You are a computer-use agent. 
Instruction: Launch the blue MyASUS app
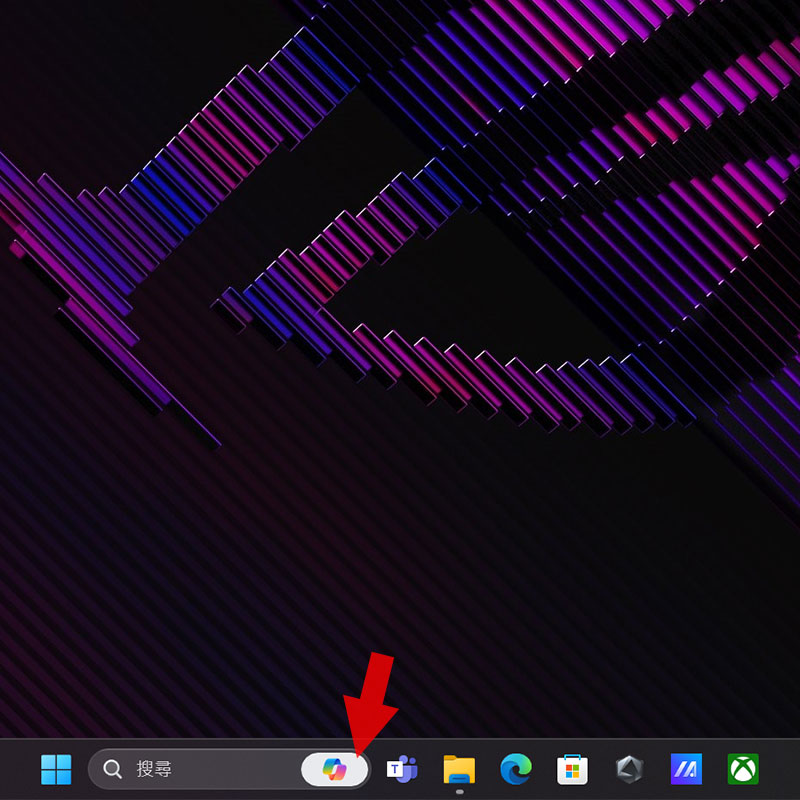click(686, 769)
